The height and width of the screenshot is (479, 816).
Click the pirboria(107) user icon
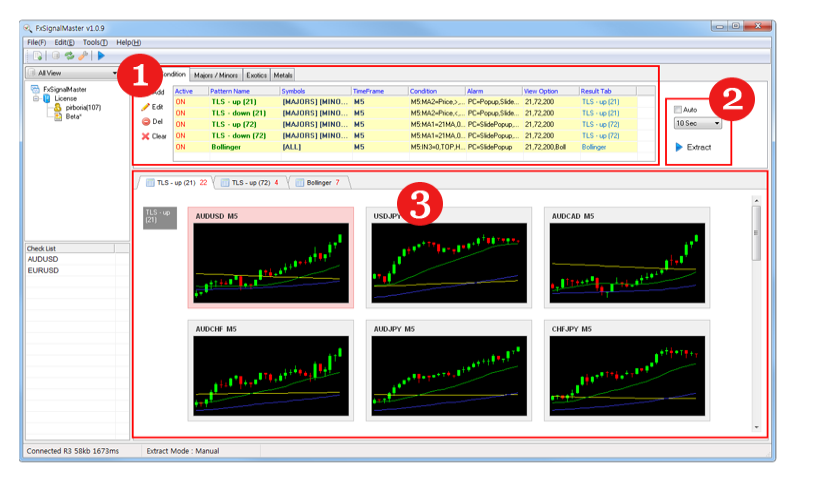(x=58, y=107)
